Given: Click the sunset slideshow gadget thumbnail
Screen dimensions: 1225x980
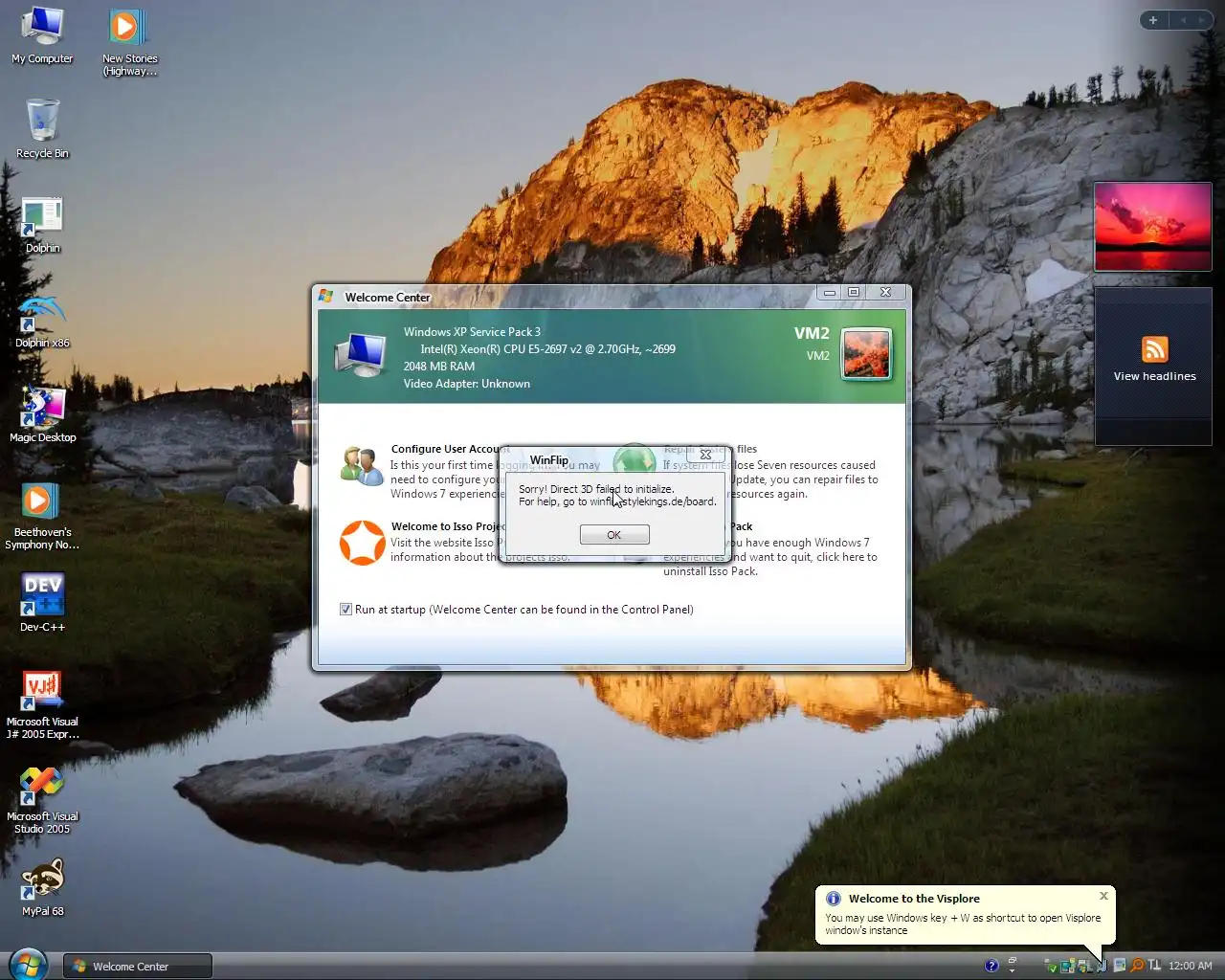Looking at the screenshot, I should (1153, 227).
